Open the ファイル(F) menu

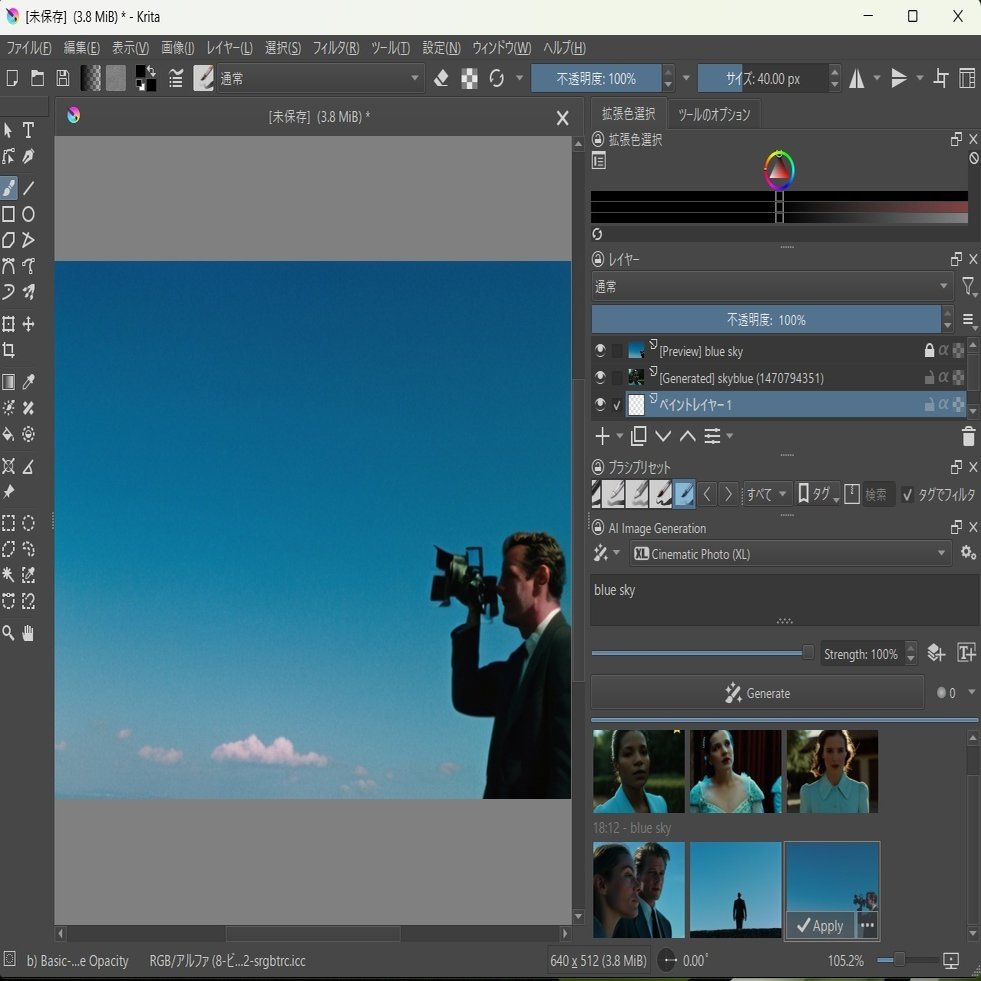(x=29, y=48)
